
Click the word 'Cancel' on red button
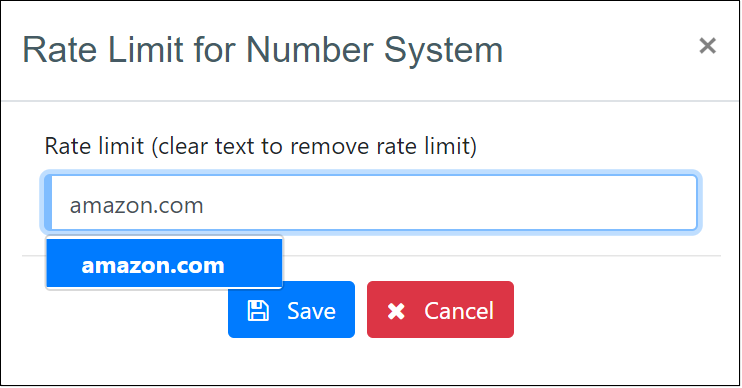tap(459, 311)
